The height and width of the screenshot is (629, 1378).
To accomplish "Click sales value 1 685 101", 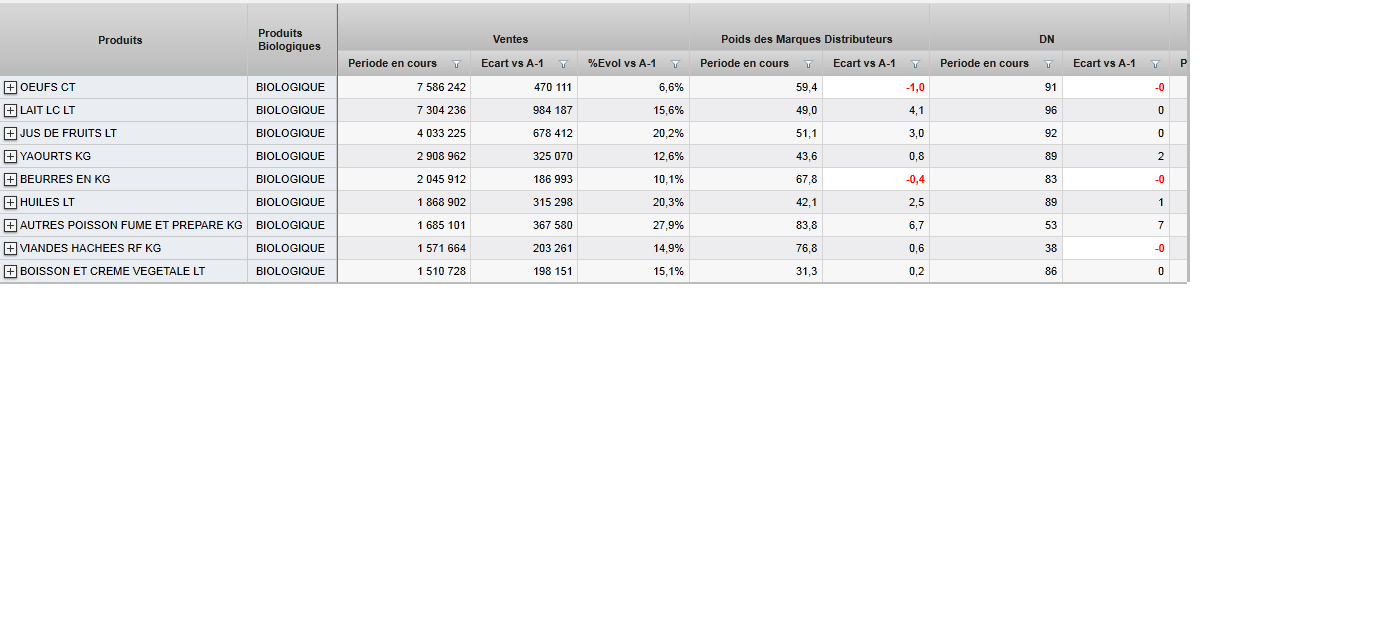I will 441,226.
